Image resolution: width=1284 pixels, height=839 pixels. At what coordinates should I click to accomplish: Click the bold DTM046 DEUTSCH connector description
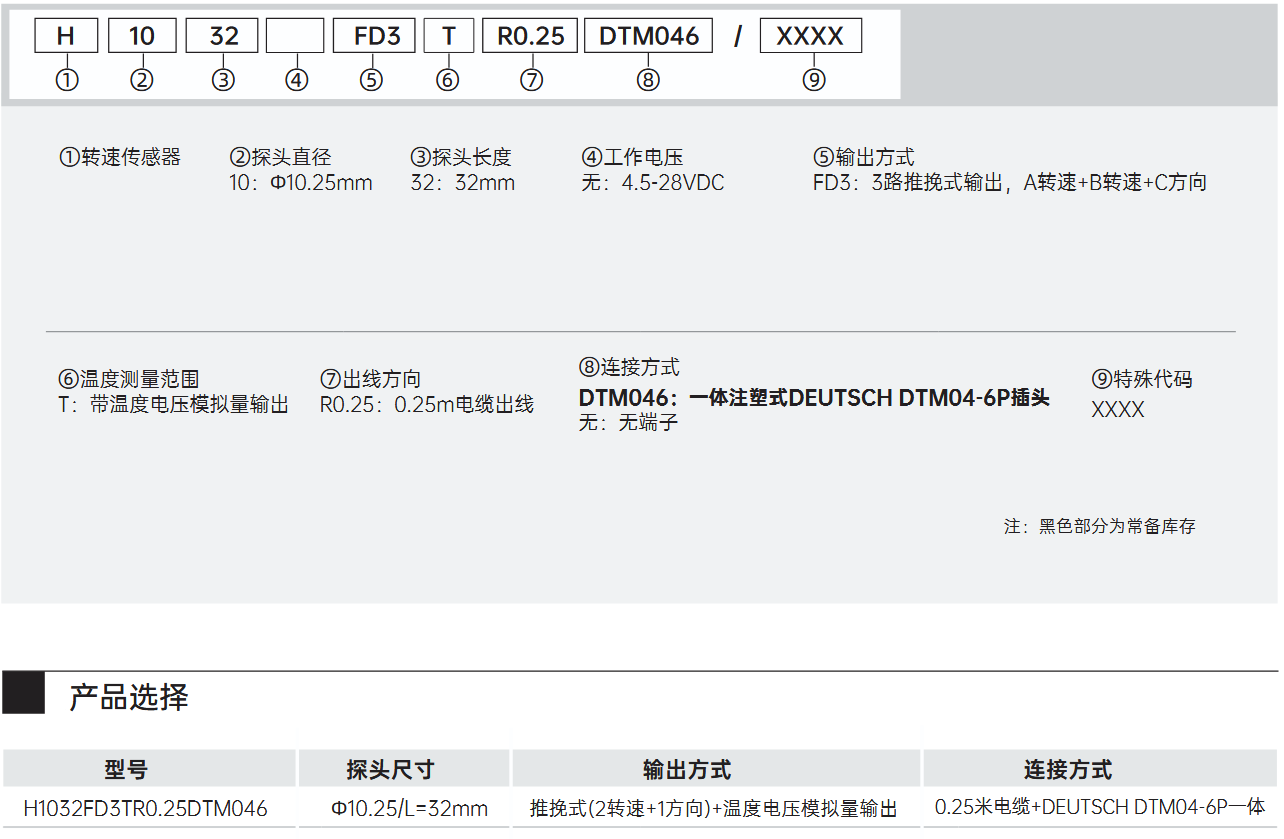pyautogui.click(x=814, y=398)
